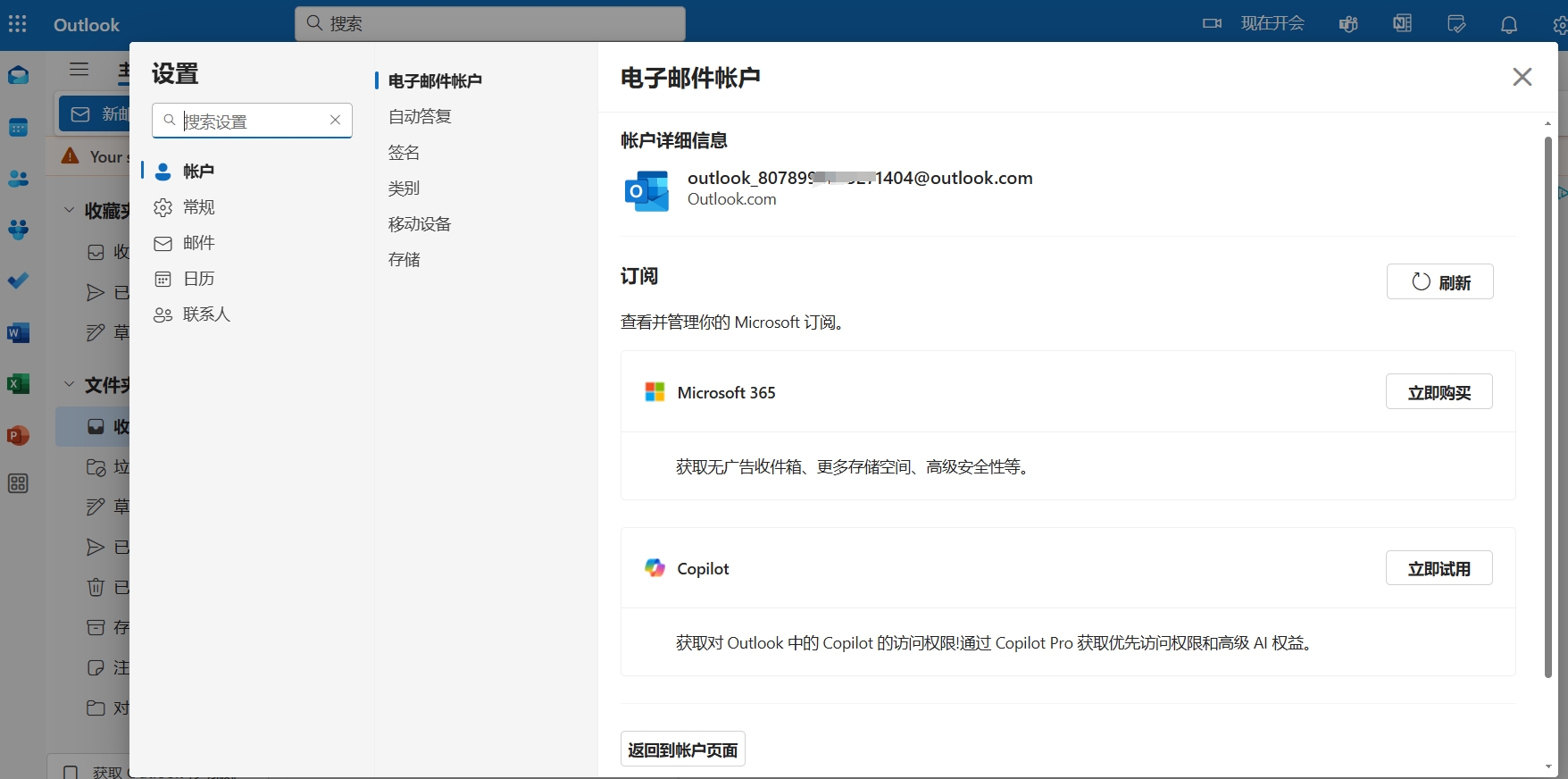Image resolution: width=1568 pixels, height=779 pixels.
Task: Click the Microsoft 365 description text
Action: [855, 466]
